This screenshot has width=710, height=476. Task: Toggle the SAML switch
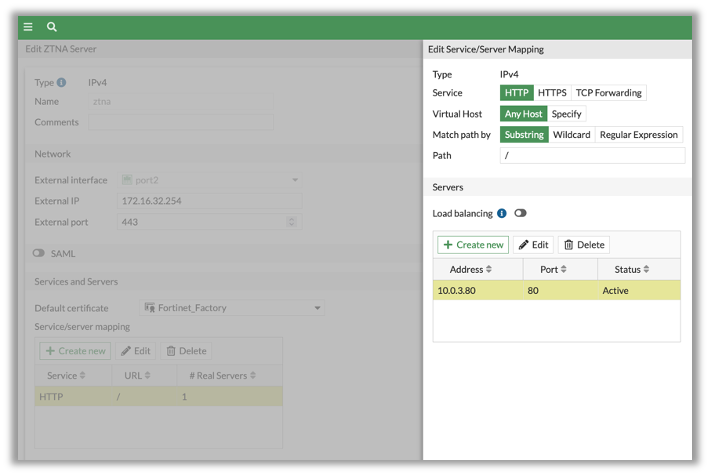tap(38, 253)
